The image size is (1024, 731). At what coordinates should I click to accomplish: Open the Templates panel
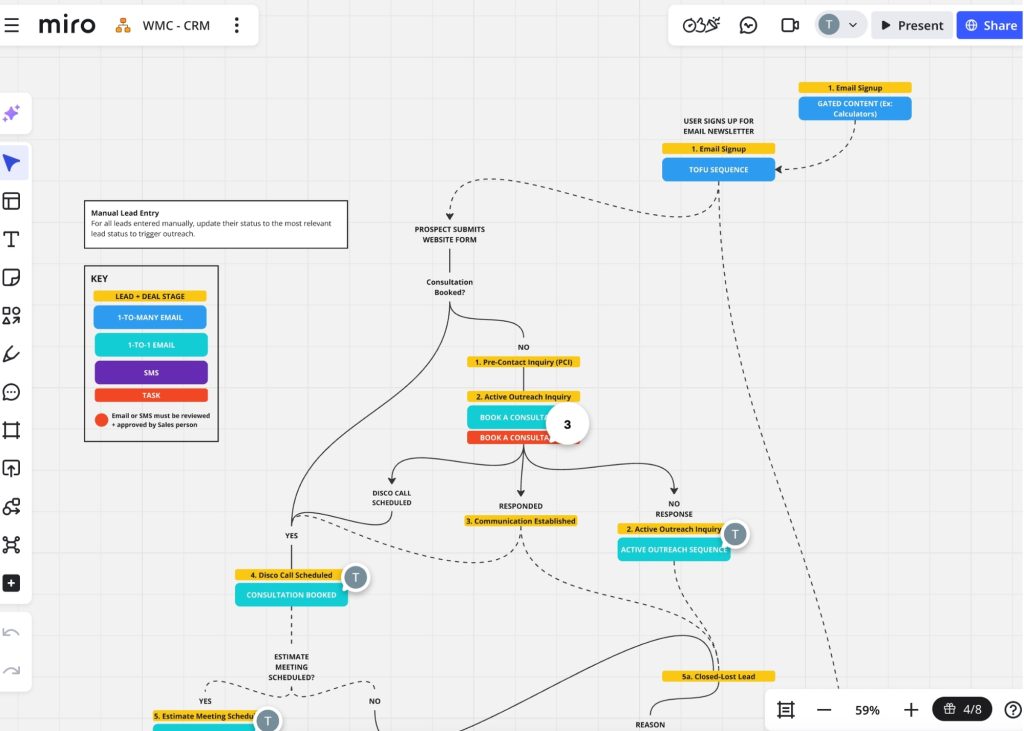point(14,200)
